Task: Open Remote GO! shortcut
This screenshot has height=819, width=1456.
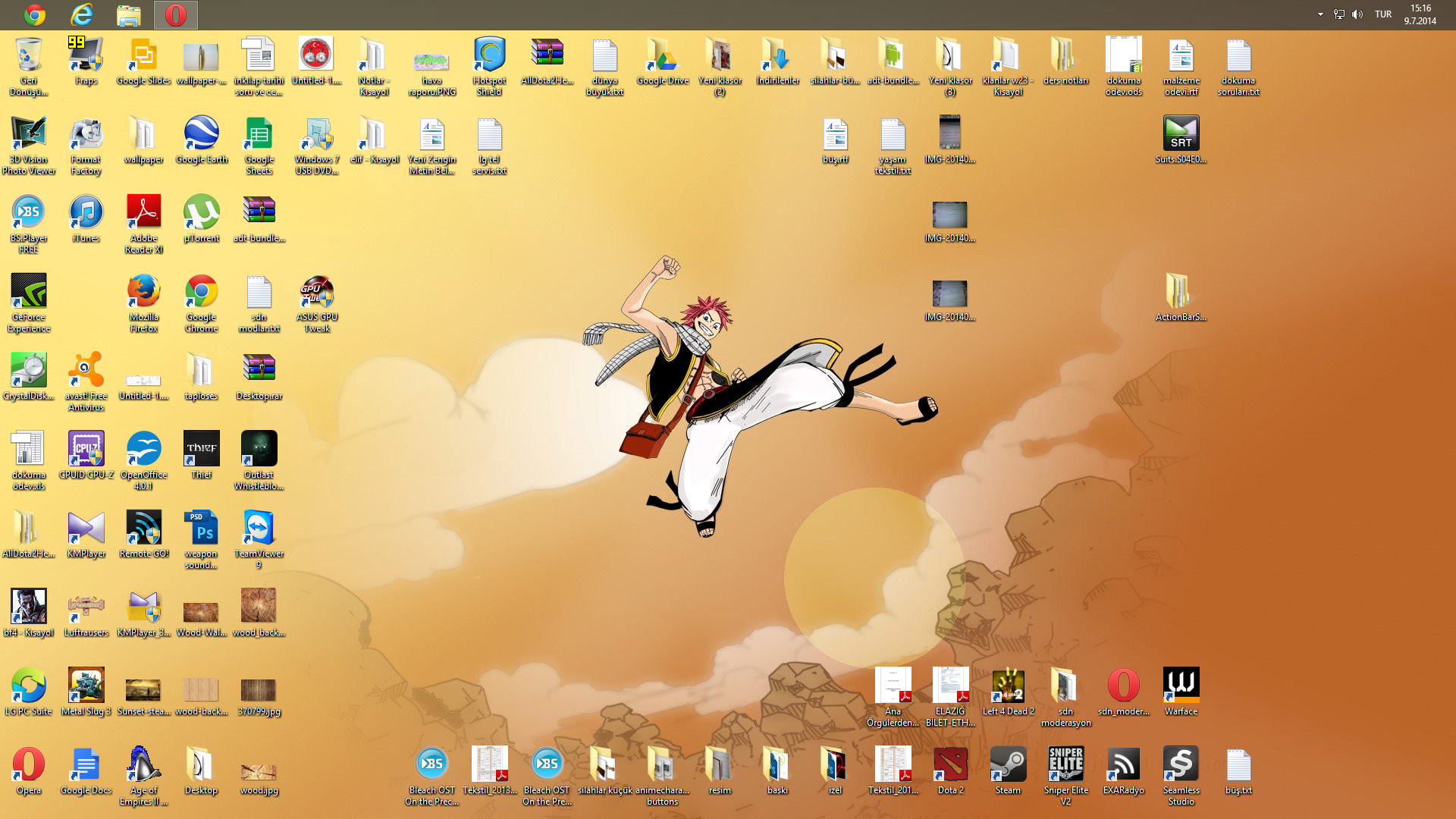Action: coord(144,535)
